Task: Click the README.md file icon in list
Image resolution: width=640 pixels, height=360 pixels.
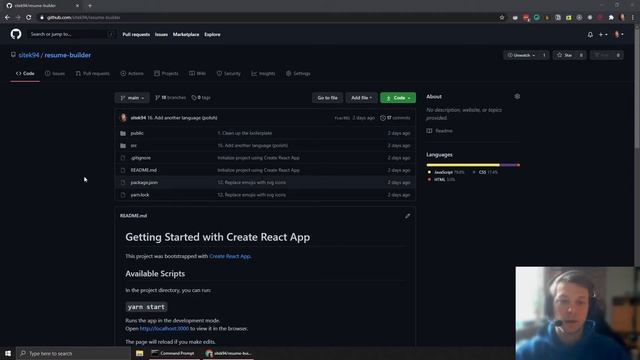Action: tap(123, 170)
